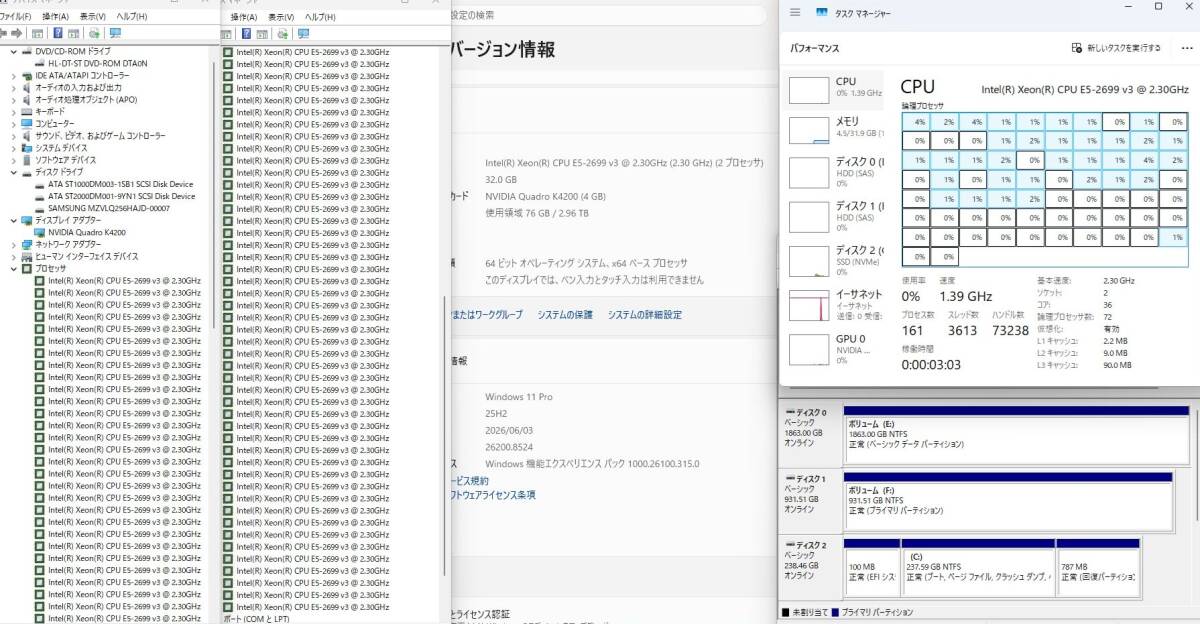Open ヘルプ(H) menu in tree-view Device Manager window
Image resolution: width=1200 pixels, height=624 pixels.
(131, 17)
